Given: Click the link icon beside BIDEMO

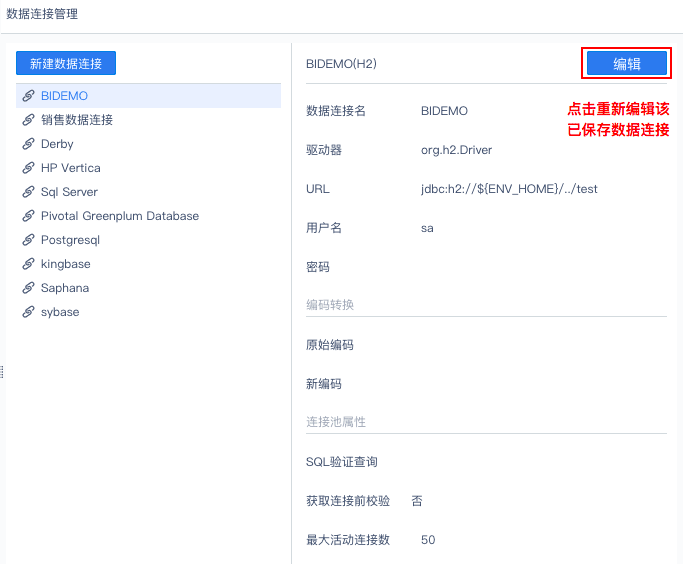Looking at the screenshot, I should pos(28,96).
